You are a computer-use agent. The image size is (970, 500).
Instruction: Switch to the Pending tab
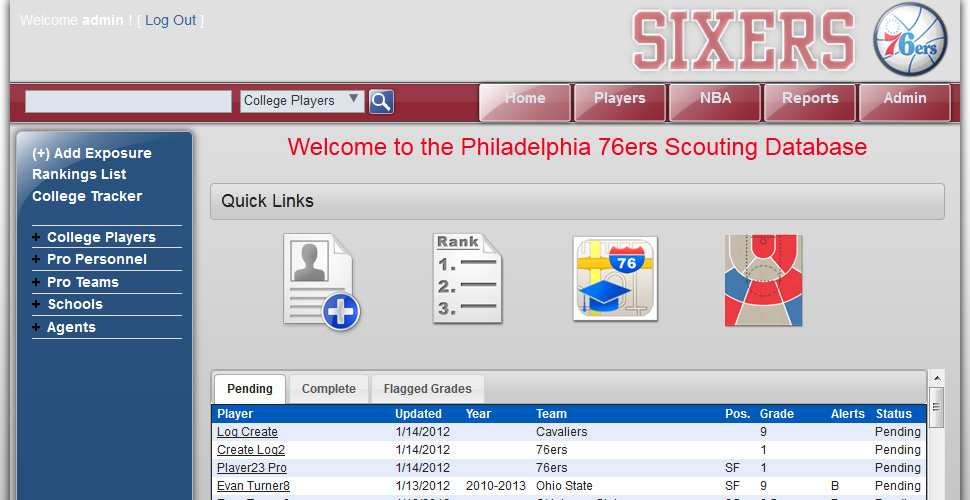click(250, 389)
